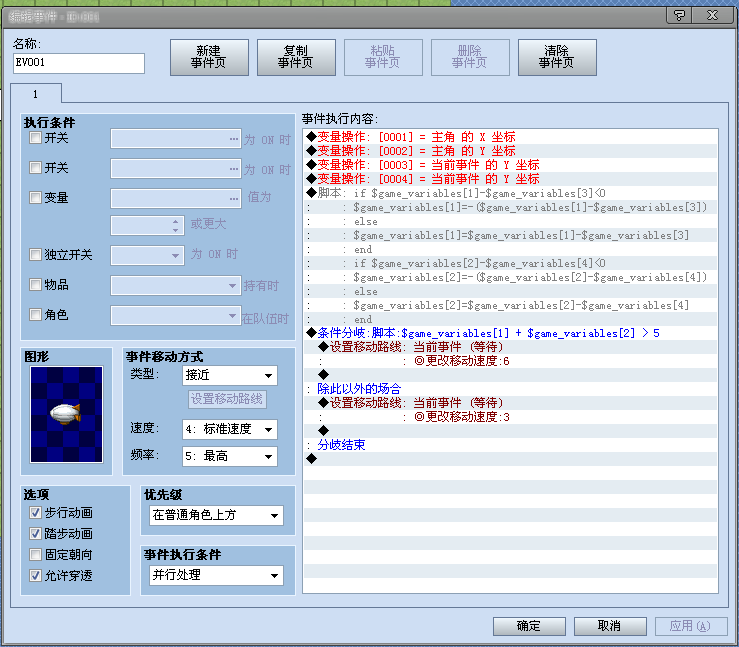Open the 物品 selection dropdown

click(176, 286)
